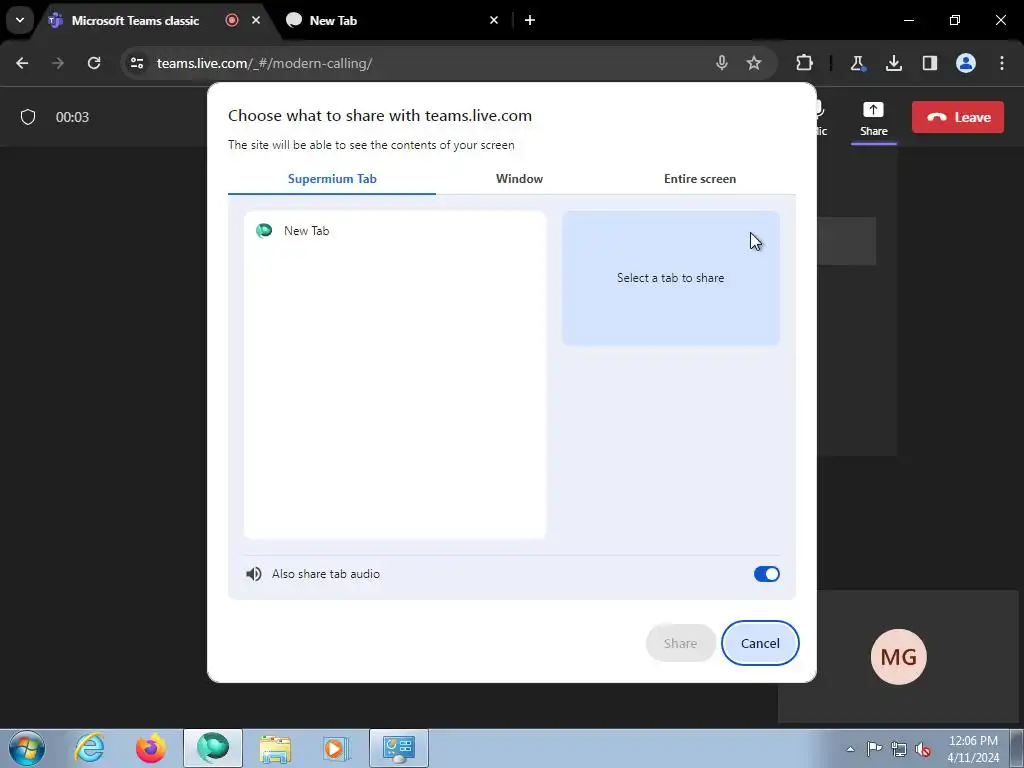
Task: Click the browser forward arrow
Action: [58, 63]
